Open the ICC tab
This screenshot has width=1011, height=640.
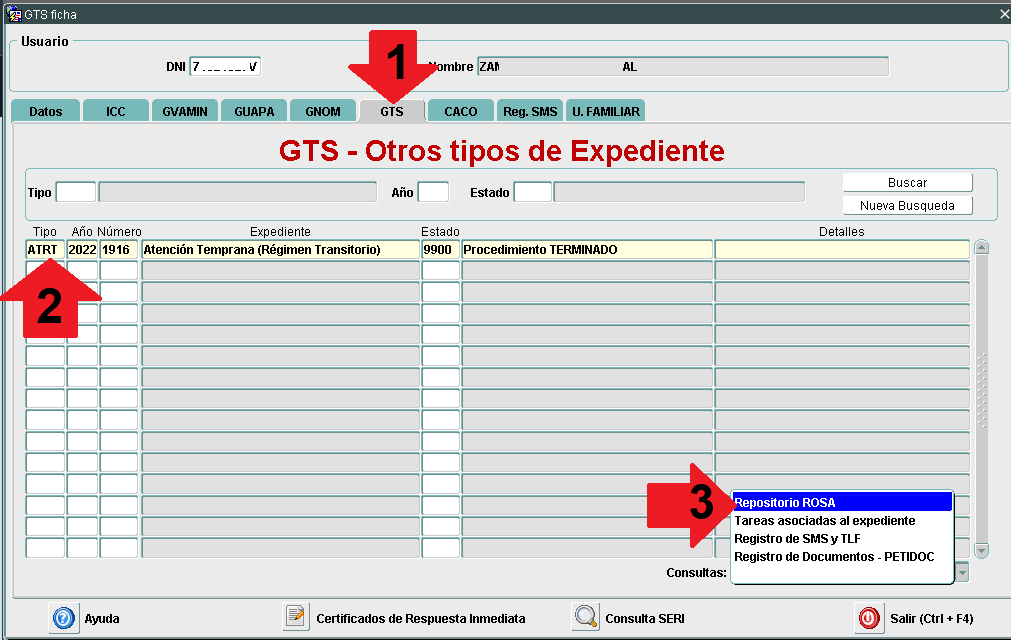(116, 111)
